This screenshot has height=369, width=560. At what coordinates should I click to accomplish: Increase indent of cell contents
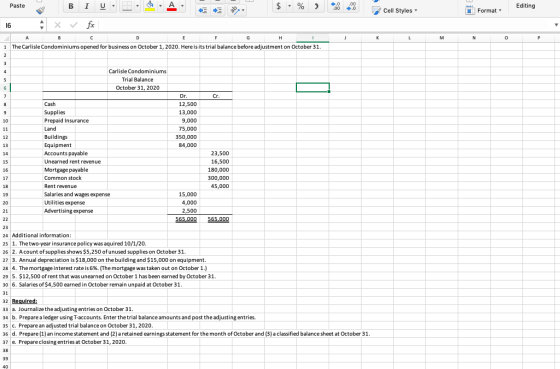pyautogui.click(x=217, y=10)
